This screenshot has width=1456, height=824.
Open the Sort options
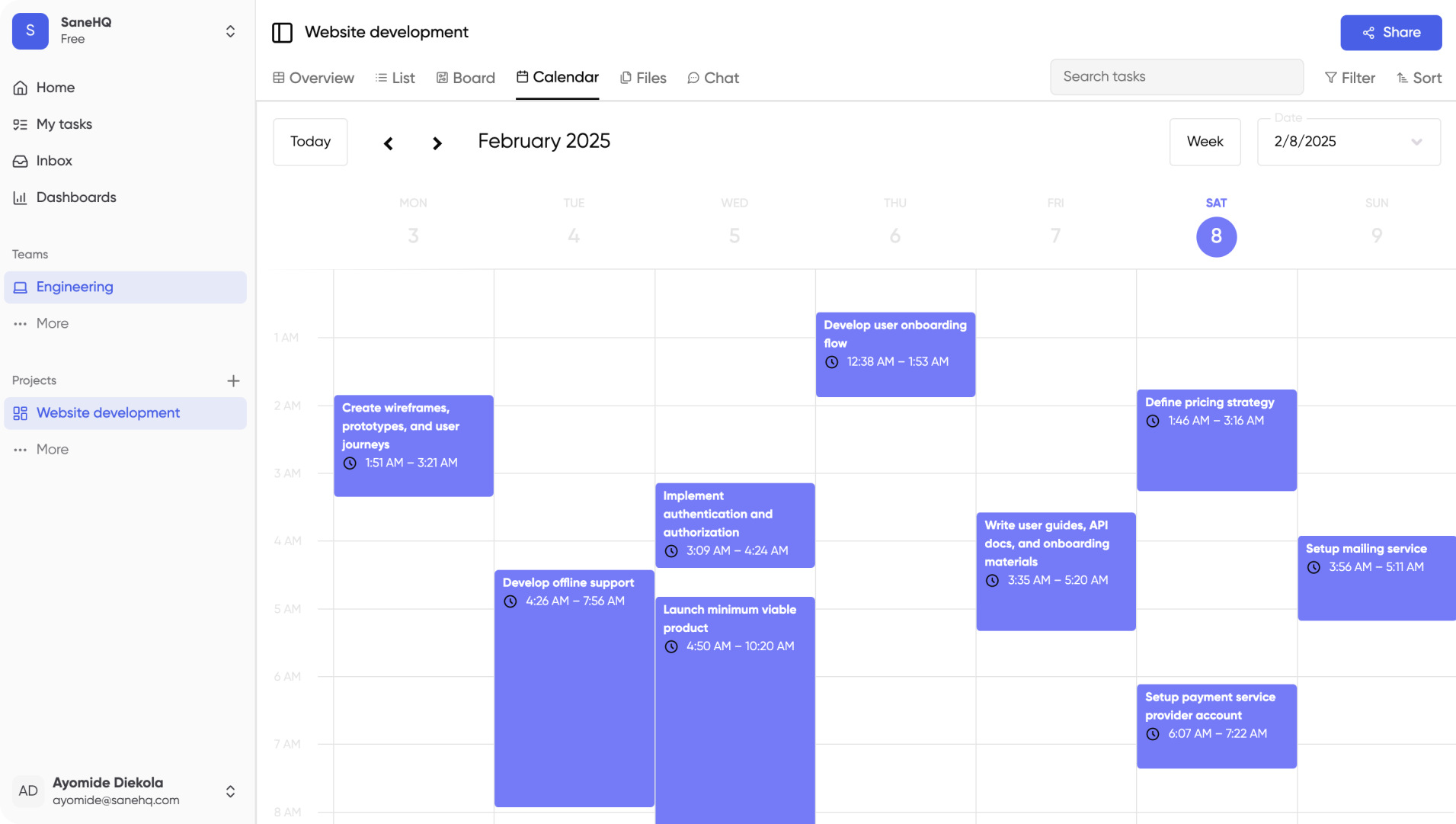pyautogui.click(x=1419, y=78)
